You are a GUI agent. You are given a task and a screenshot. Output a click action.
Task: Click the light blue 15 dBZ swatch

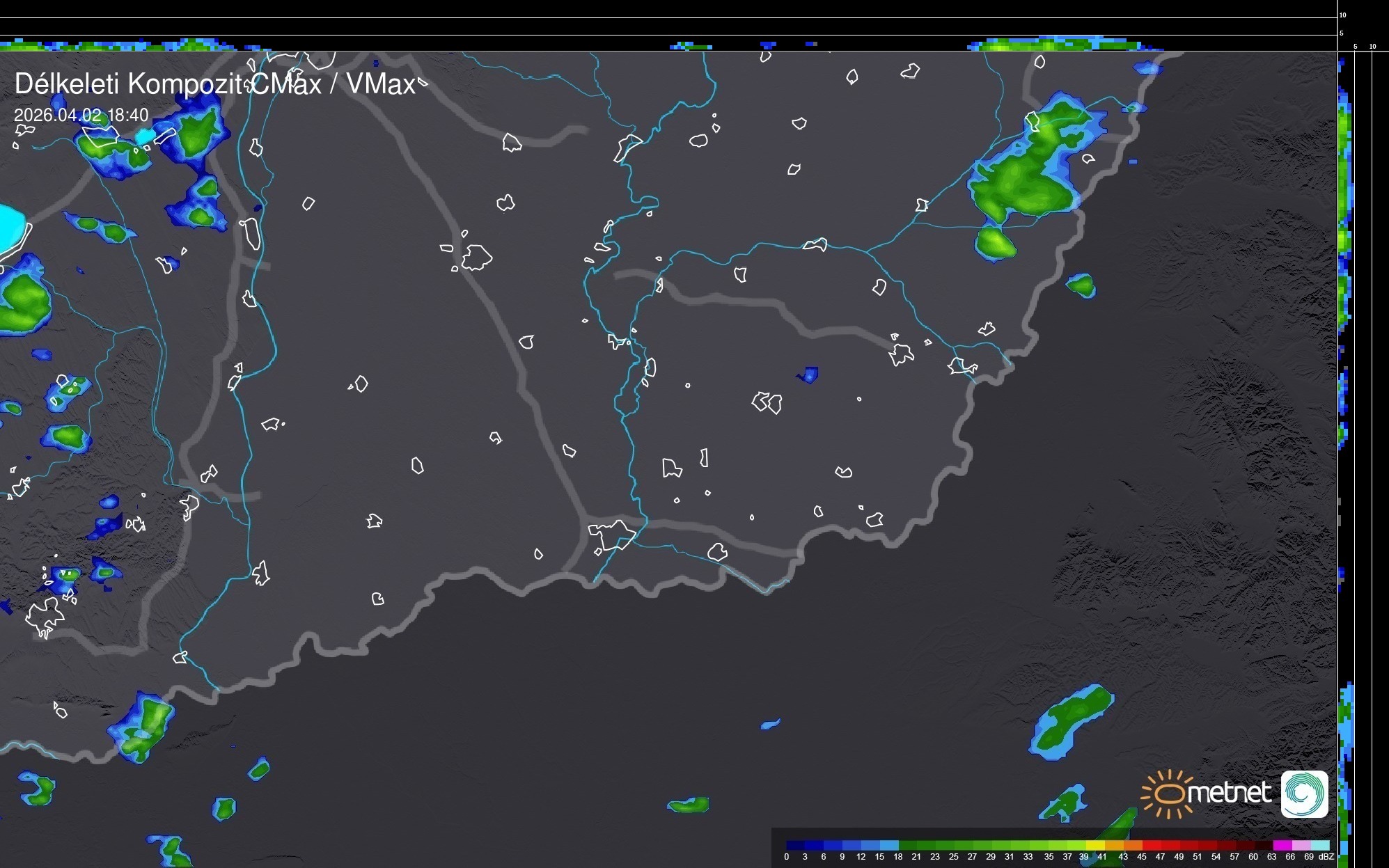pos(888,845)
